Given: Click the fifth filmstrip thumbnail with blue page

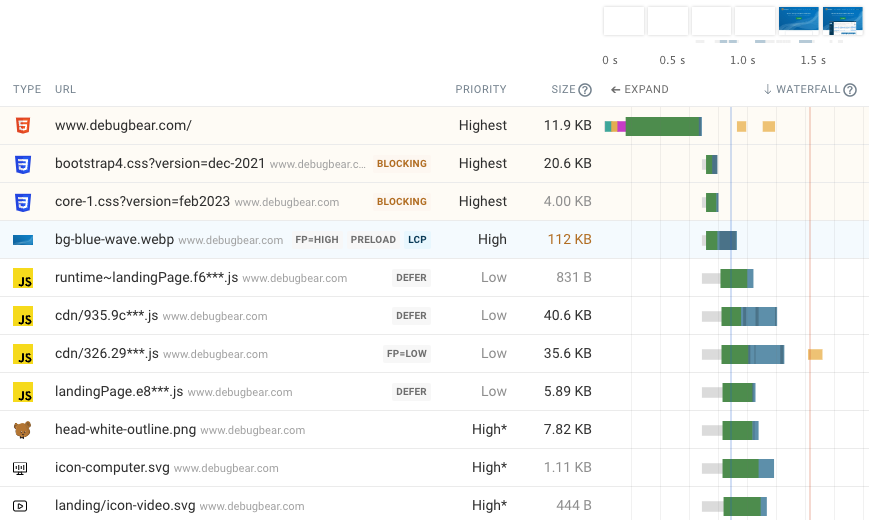Looking at the screenshot, I should [x=799, y=21].
